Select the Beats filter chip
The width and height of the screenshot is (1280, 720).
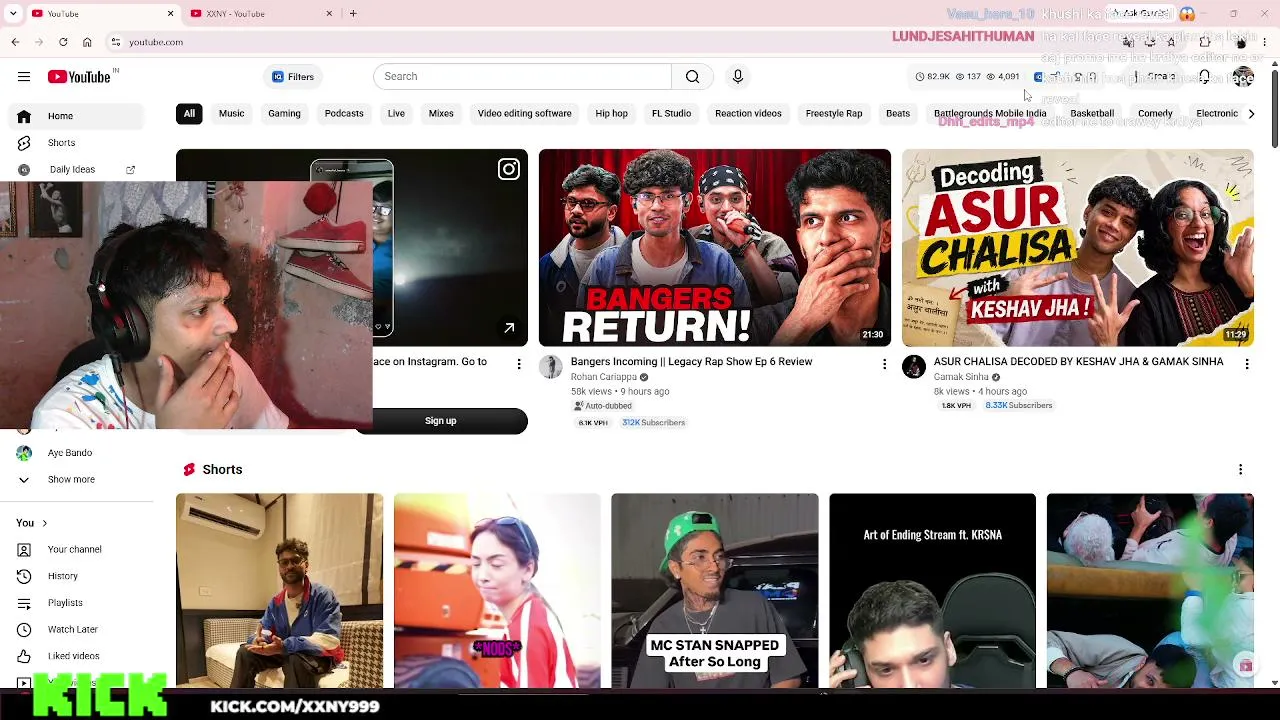coord(898,114)
